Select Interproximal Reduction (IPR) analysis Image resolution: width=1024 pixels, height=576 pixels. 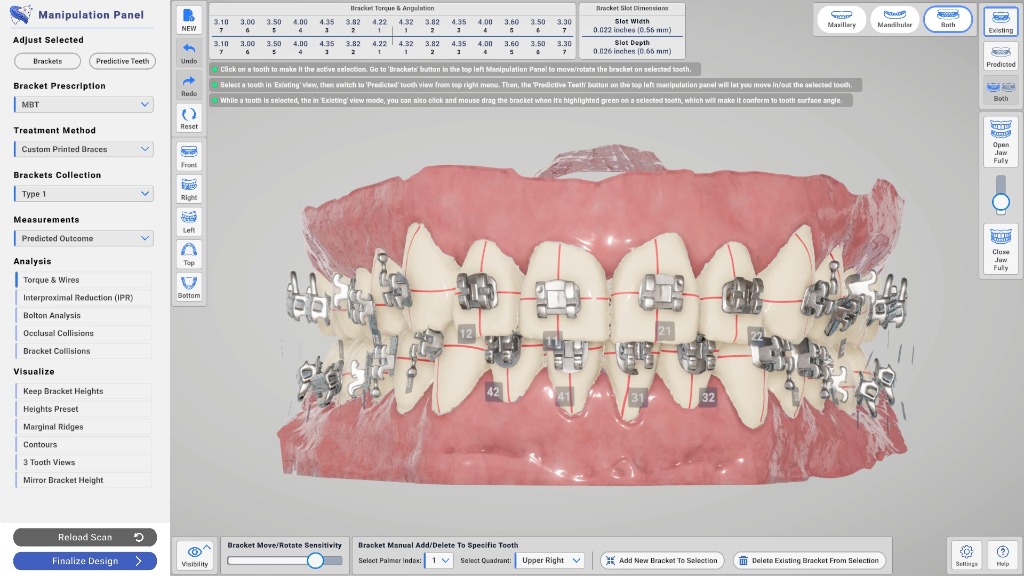(x=84, y=298)
